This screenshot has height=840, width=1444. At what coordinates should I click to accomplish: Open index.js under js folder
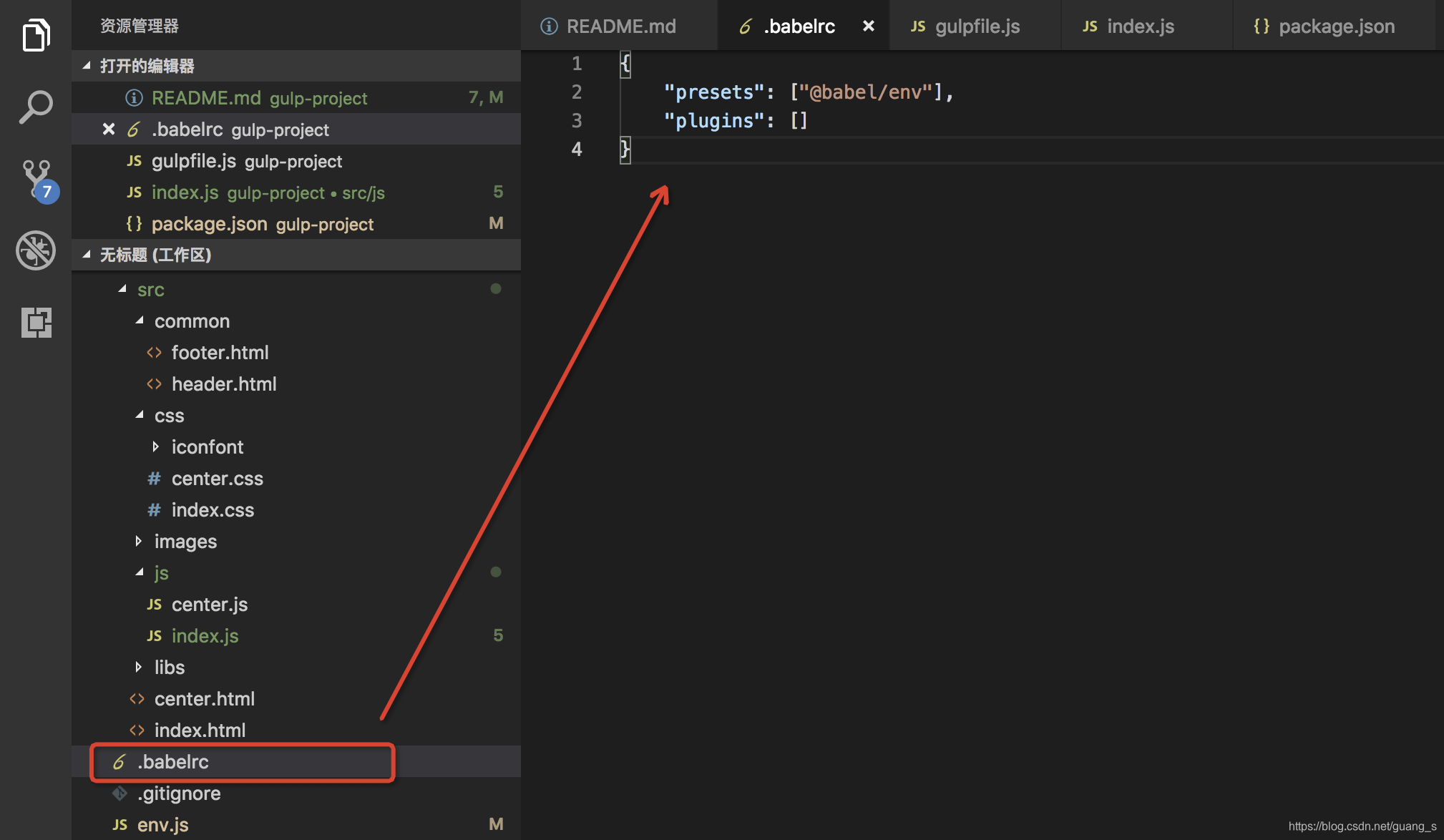click(x=296, y=636)
